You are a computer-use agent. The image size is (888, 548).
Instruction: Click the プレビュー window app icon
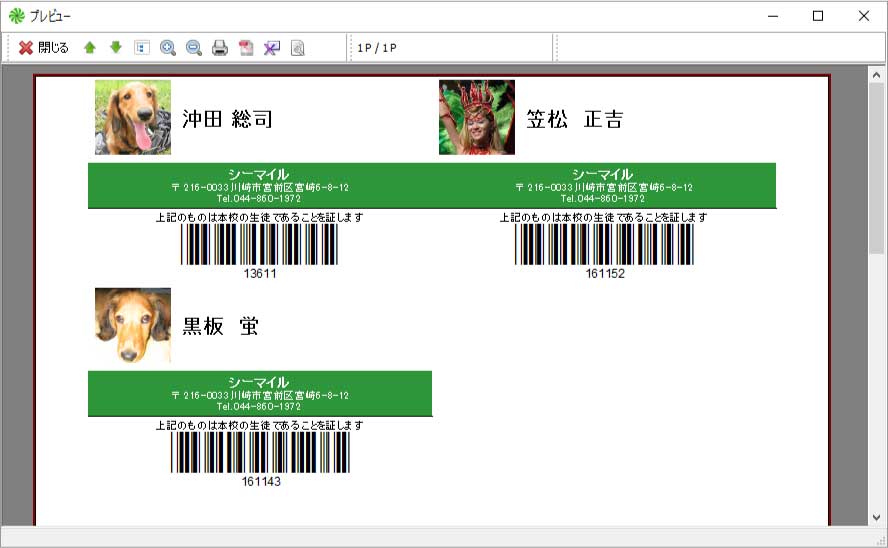[x=16, y=16]
